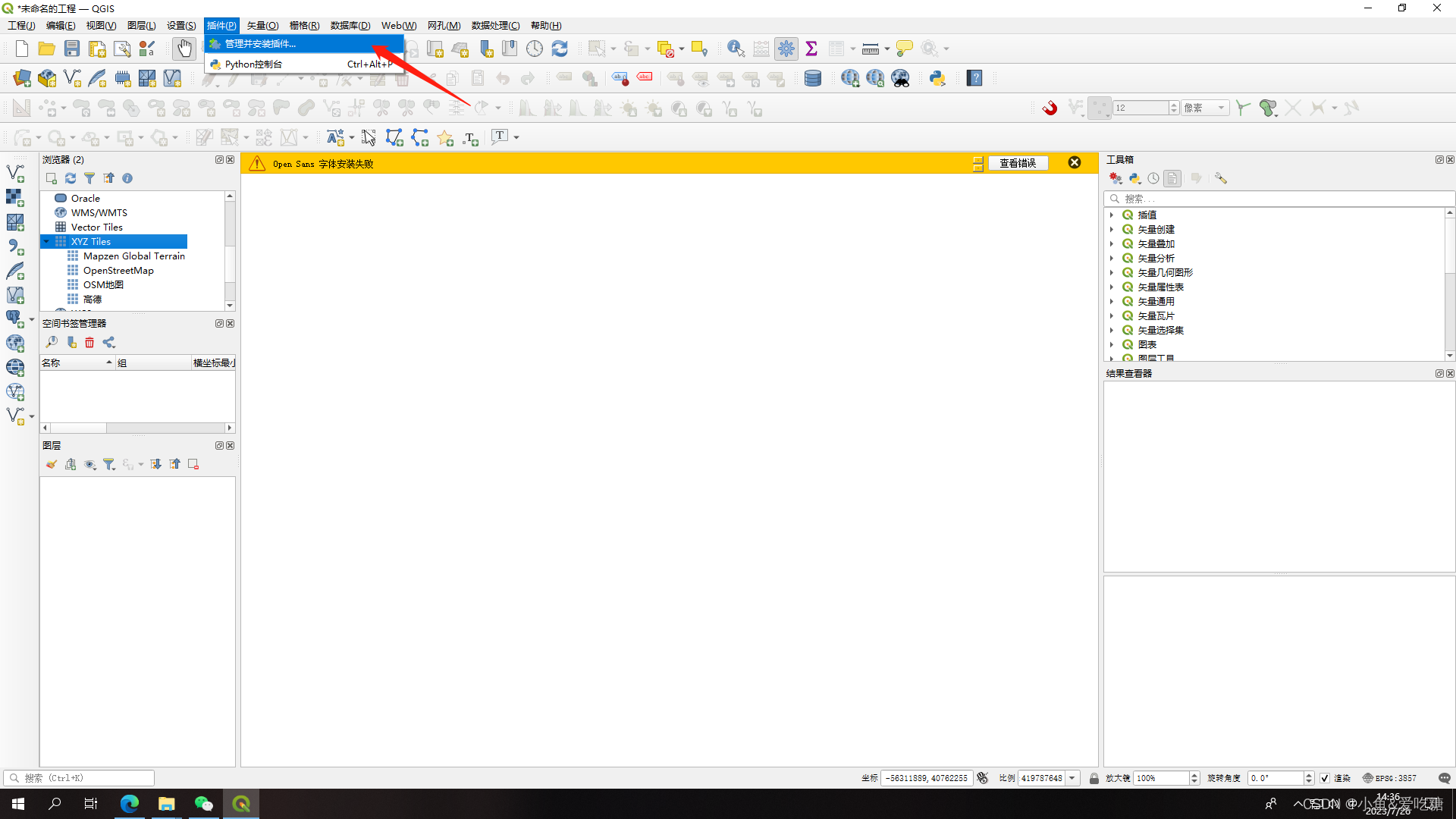Open a project via the folder icon
Viewport: 1456px width, 819px height.
[x=47, y=49]
